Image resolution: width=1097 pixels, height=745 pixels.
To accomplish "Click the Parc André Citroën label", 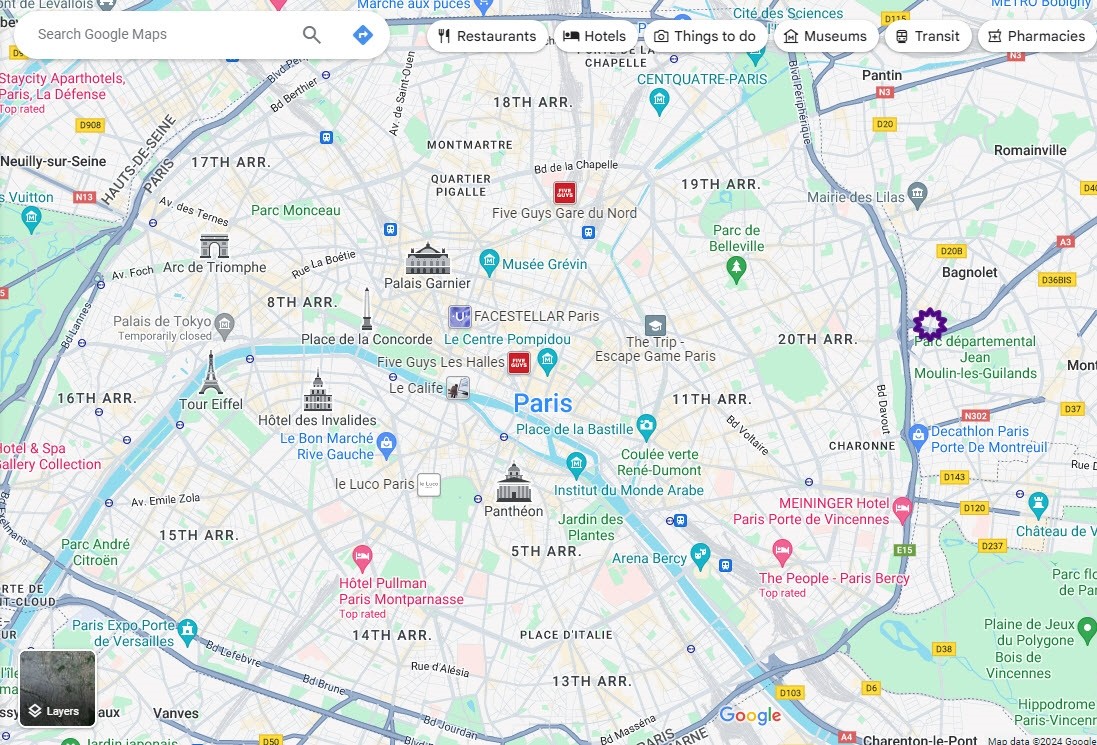I will (x=95, y=552).
